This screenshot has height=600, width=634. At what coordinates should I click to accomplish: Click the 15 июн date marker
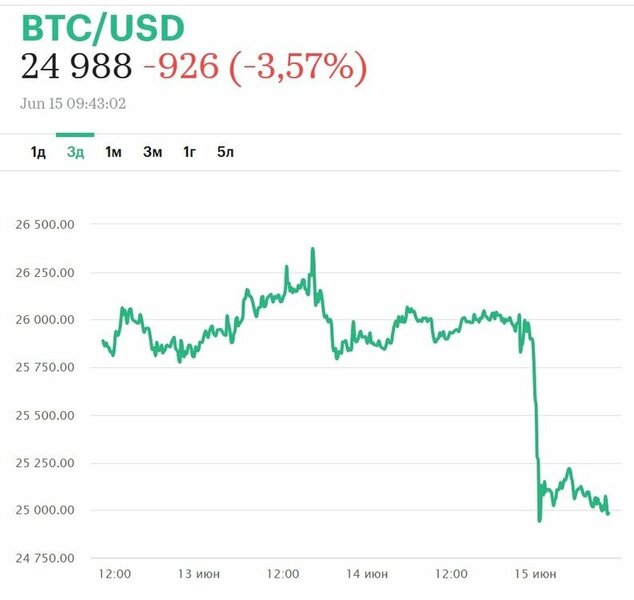[536, 574]
